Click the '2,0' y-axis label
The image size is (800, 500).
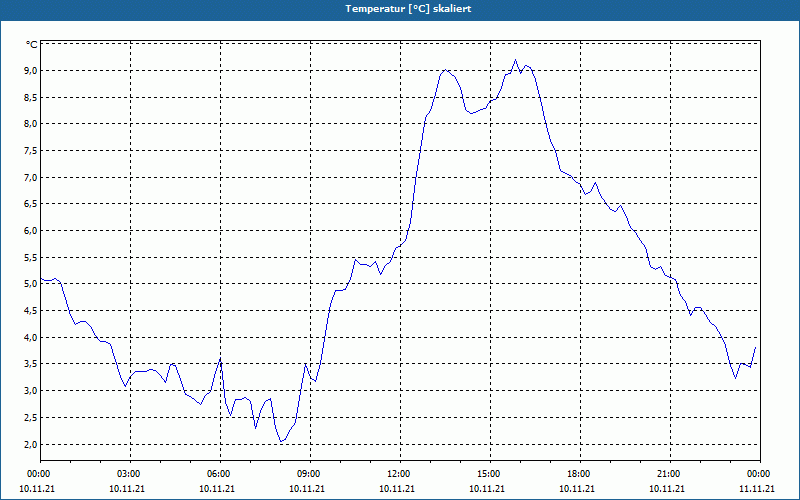(31, 444)
